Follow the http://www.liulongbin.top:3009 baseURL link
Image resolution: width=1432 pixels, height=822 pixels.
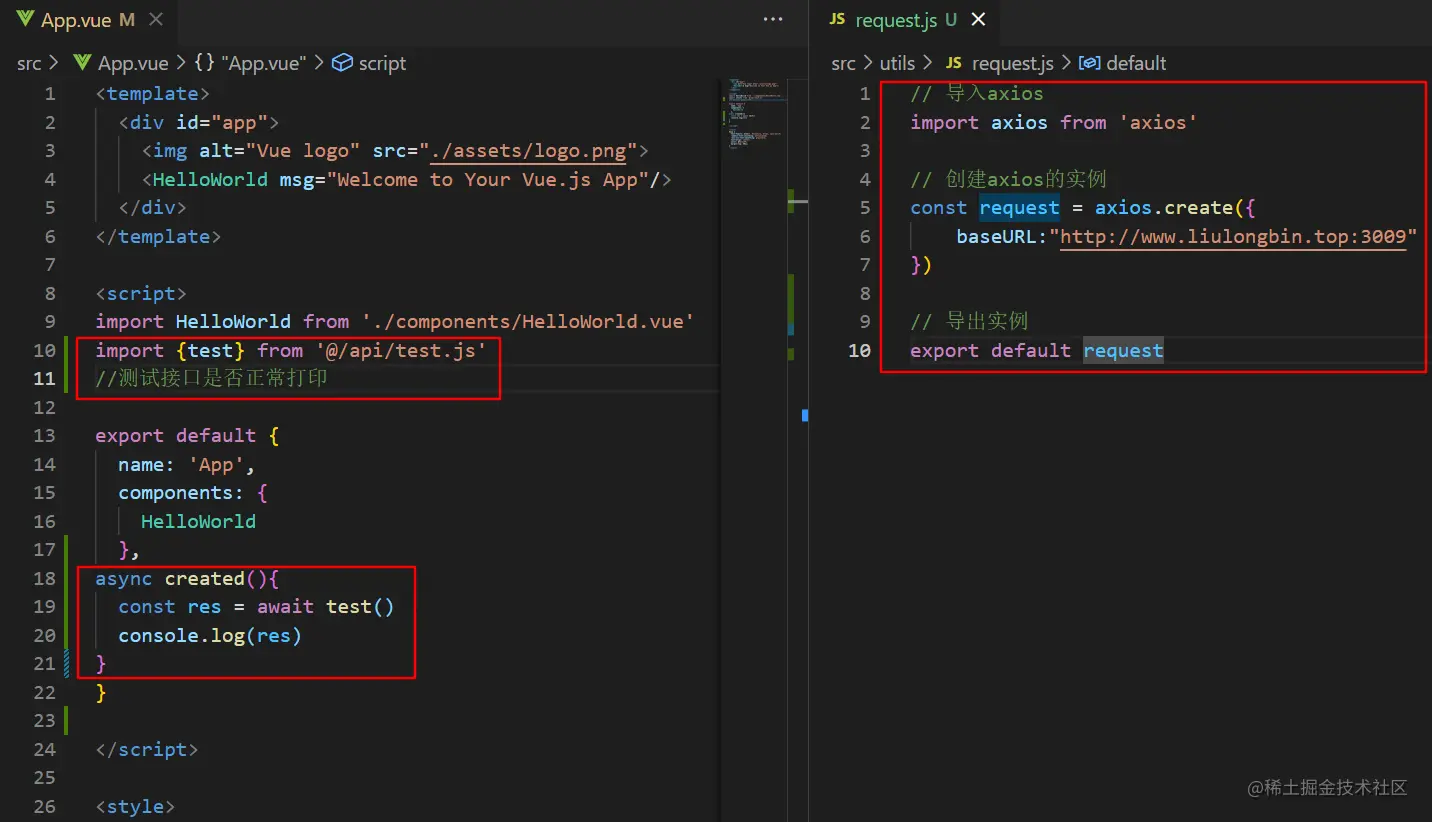coord(1233,237)
